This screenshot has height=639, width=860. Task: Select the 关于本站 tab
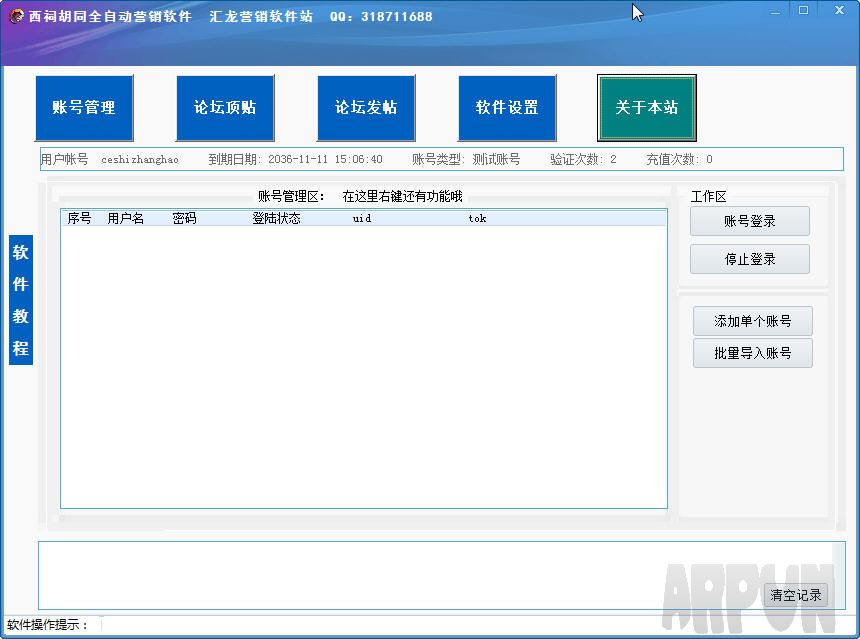pos(647,108)
